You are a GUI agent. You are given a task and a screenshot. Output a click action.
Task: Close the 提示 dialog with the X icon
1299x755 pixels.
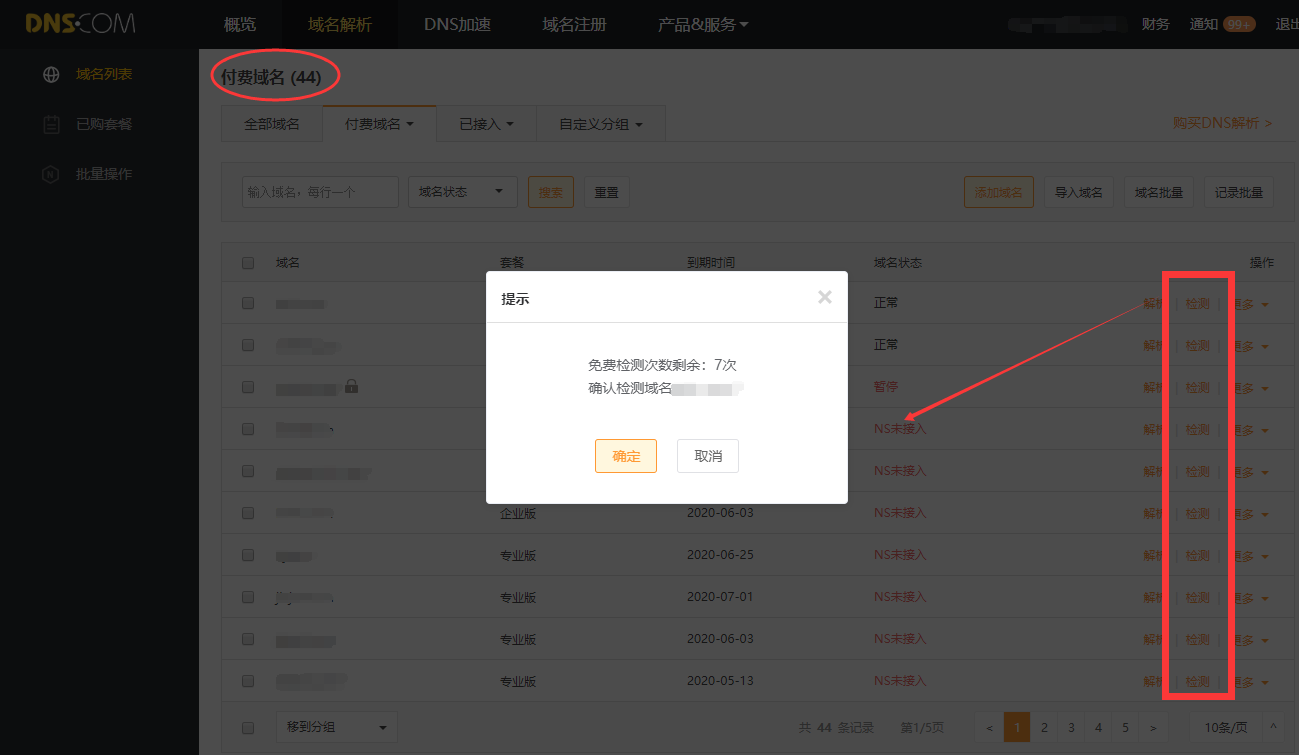point(824,297)
